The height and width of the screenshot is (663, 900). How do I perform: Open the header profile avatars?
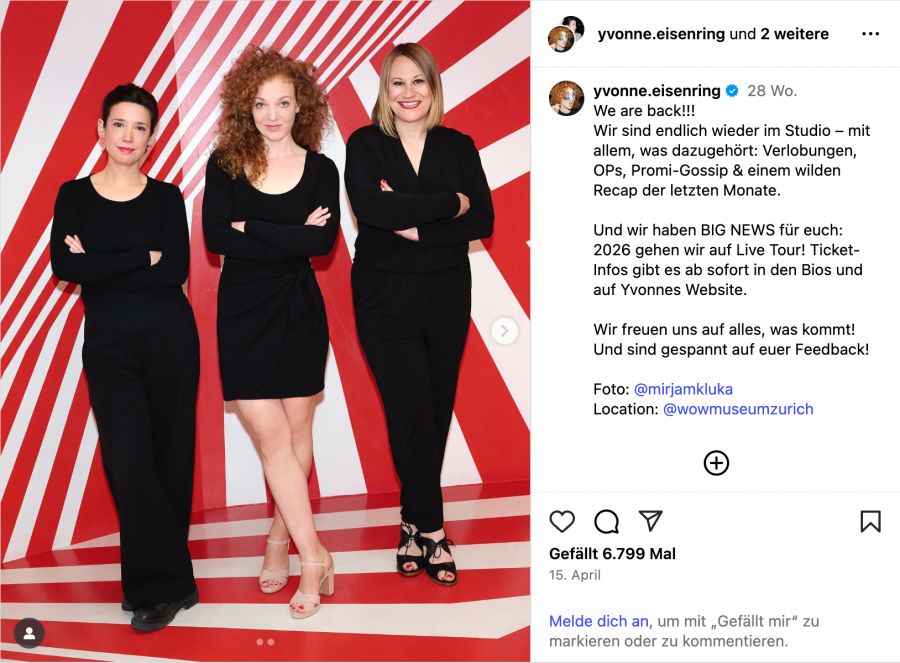566,34
